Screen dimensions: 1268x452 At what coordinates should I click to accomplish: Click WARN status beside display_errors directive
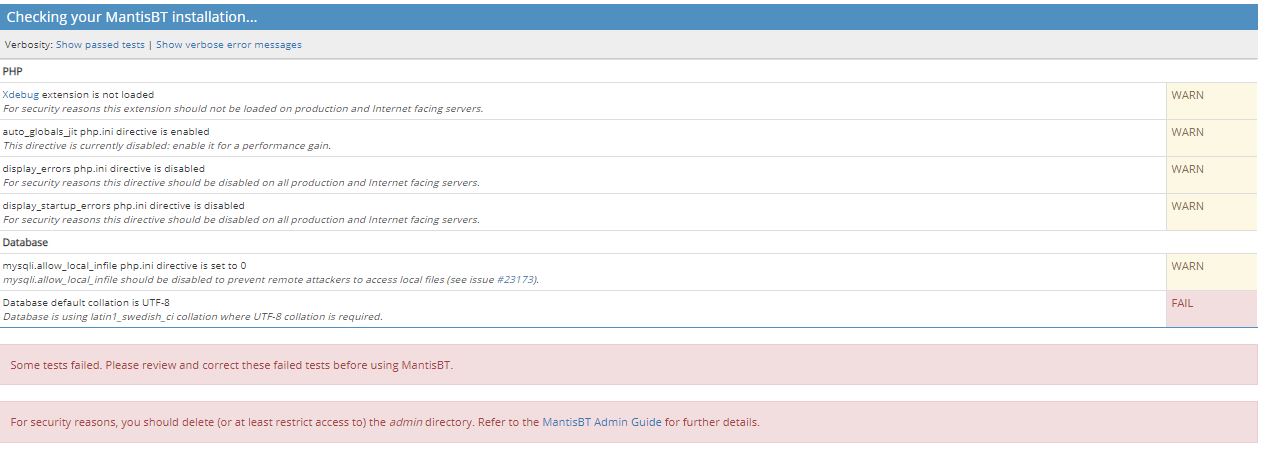pos(1187,170)
